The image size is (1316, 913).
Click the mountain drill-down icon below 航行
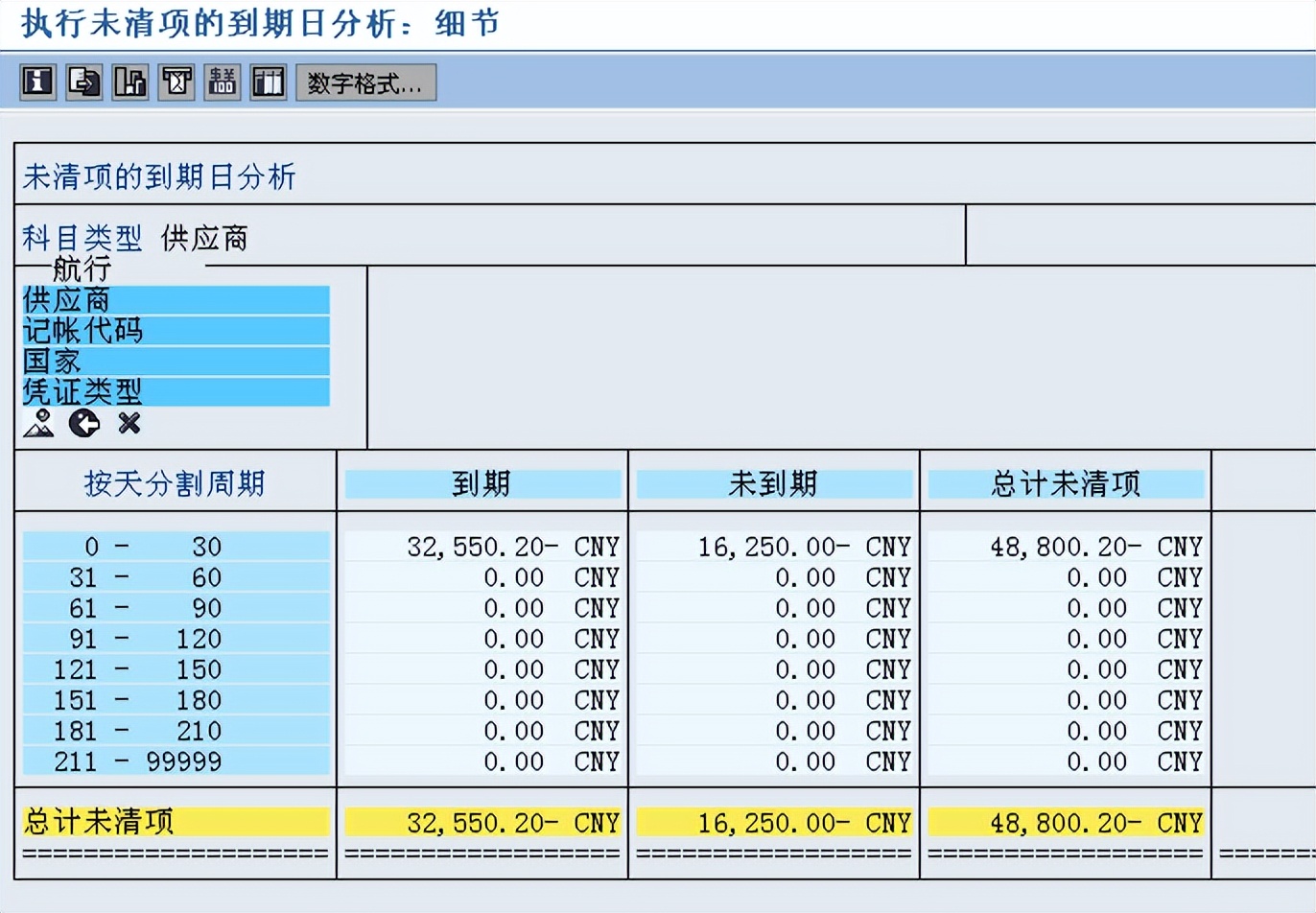click(x=38, y=424)
